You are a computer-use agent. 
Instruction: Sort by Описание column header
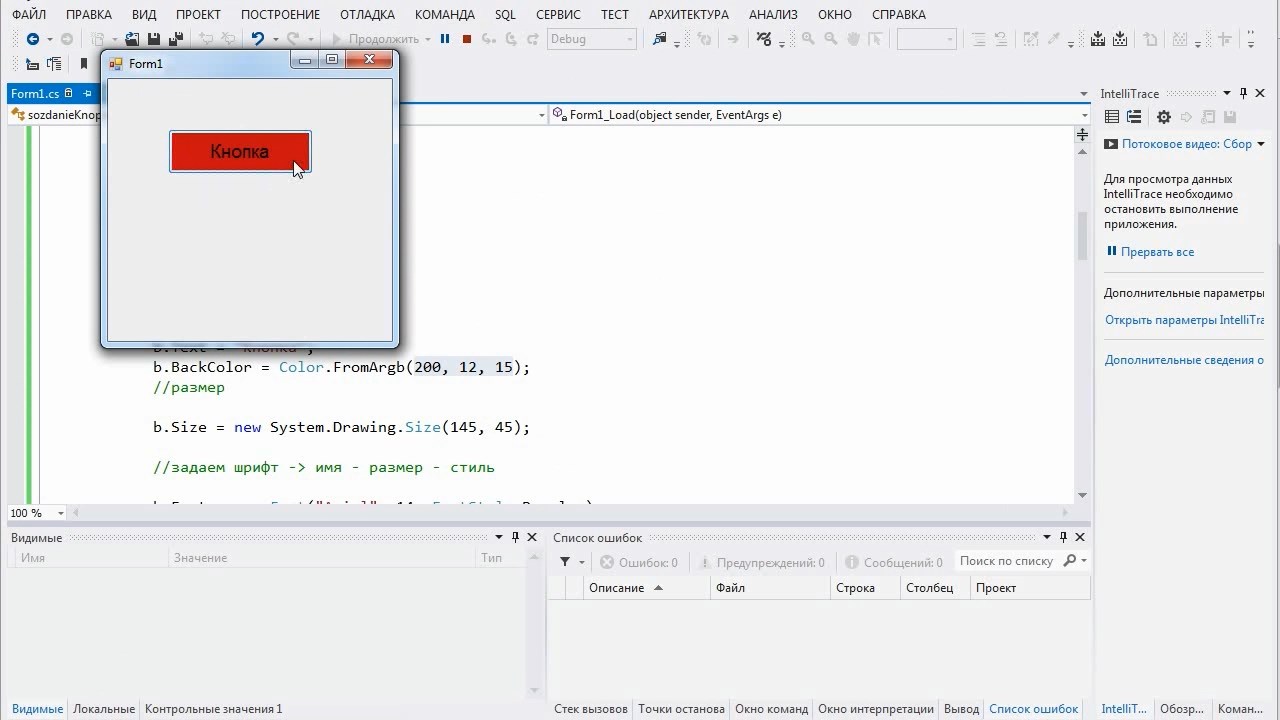(x=647, y=588)
